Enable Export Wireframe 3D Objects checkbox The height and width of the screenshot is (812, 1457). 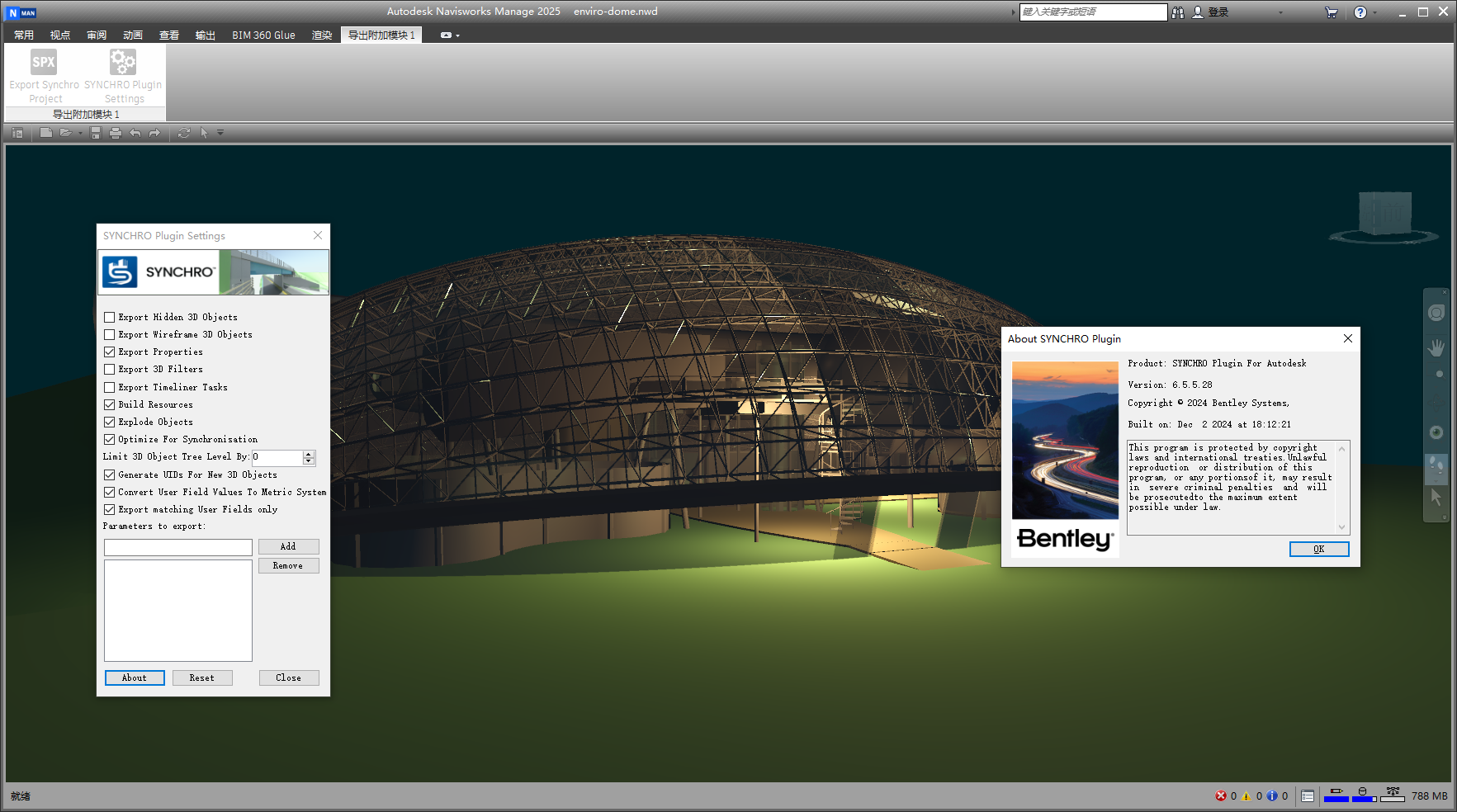pos(109,334)
